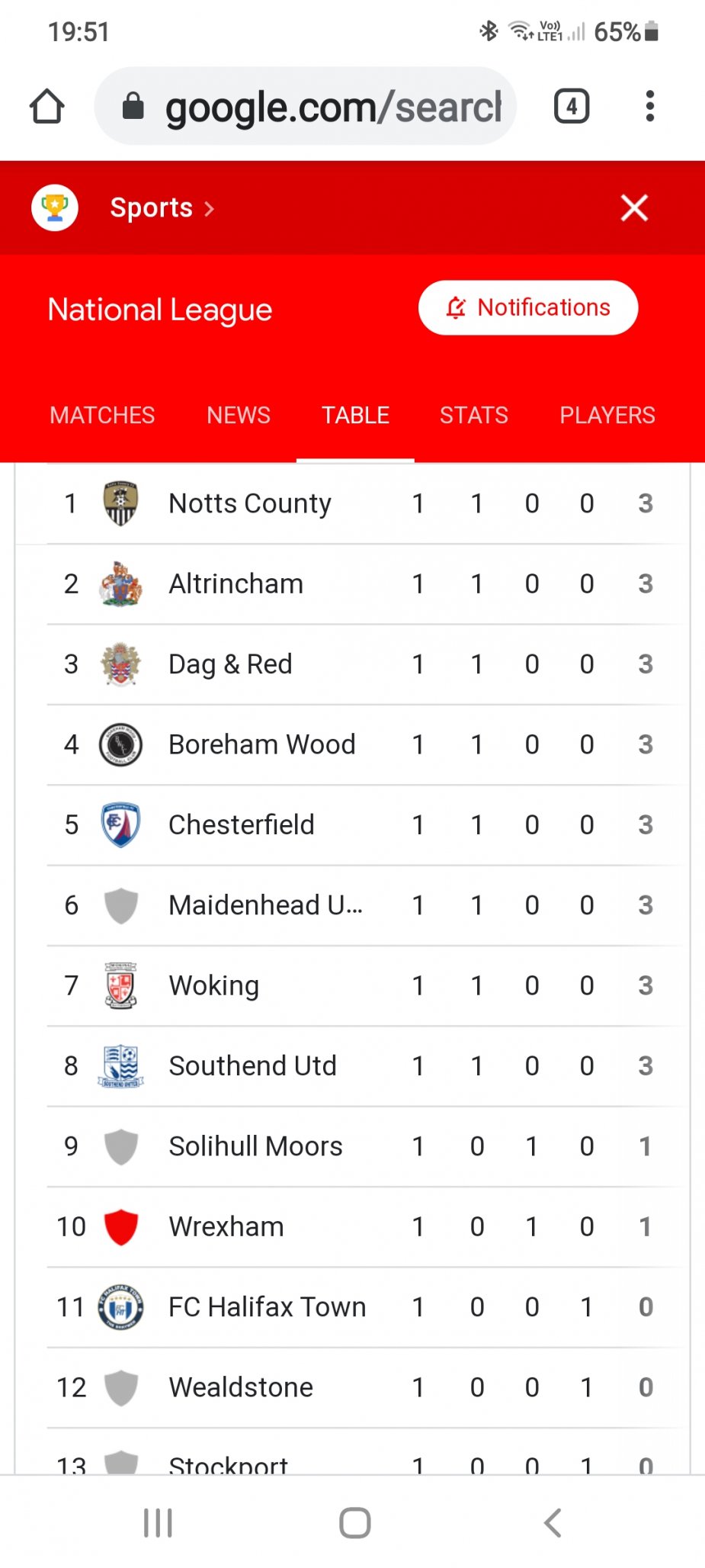Tap the FC Halifax Town crest
Screen dimensions: 705x1568
pyautogui.click(x=120, y=1307)
